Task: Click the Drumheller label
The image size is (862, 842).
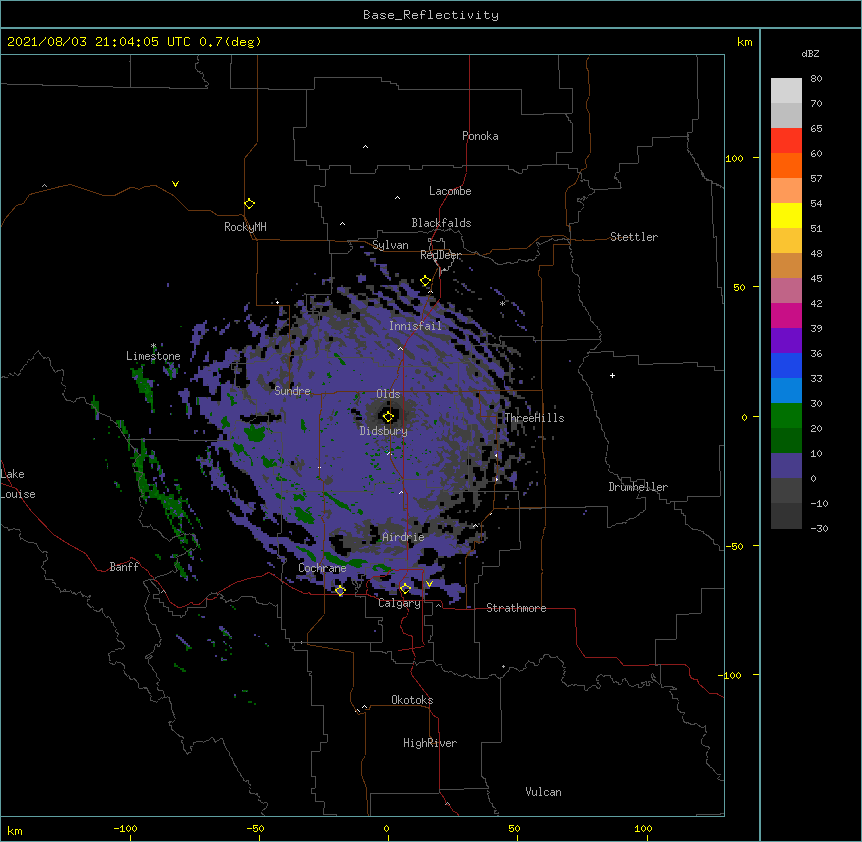Action: [x=638, y=487]
